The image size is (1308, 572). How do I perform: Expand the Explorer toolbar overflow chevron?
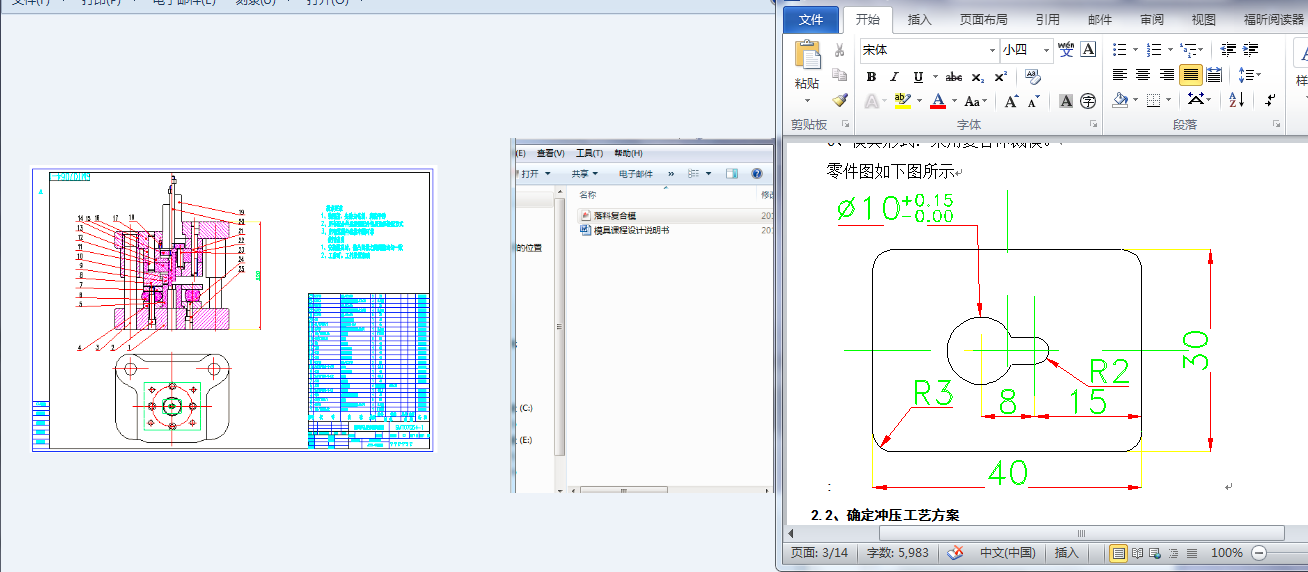(671, 174)
